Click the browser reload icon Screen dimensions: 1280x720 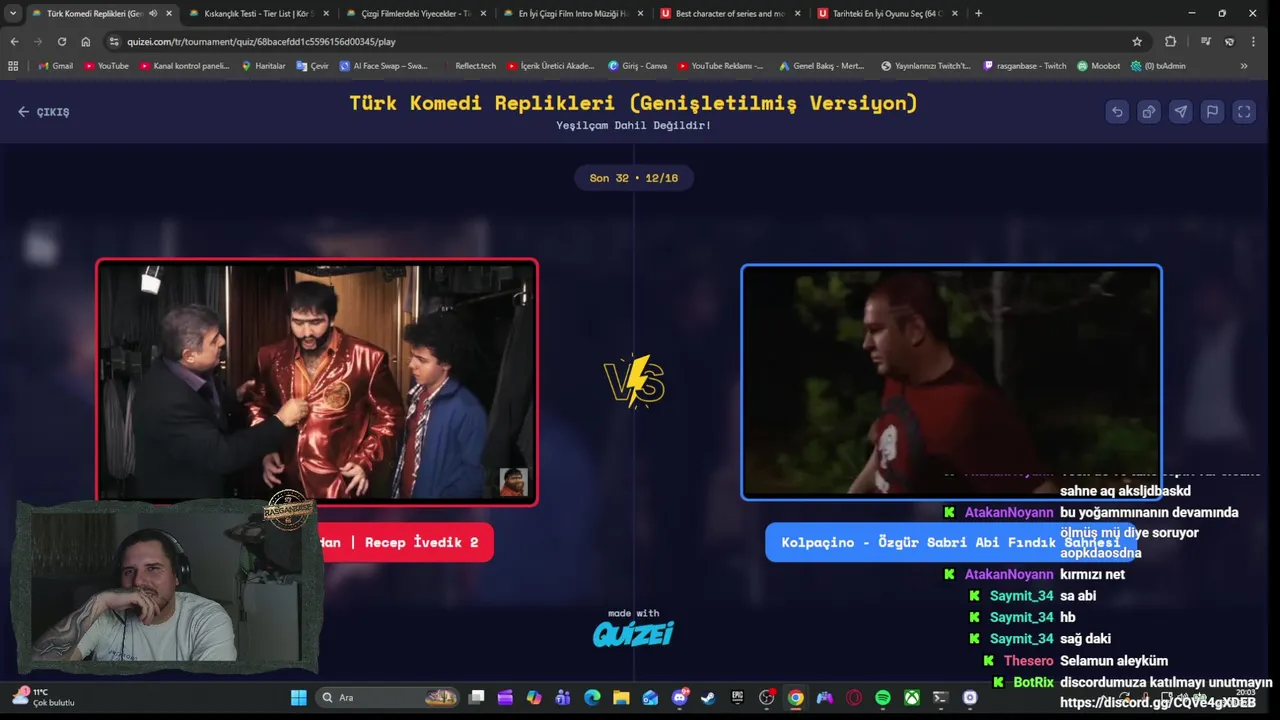pos(62,41)
